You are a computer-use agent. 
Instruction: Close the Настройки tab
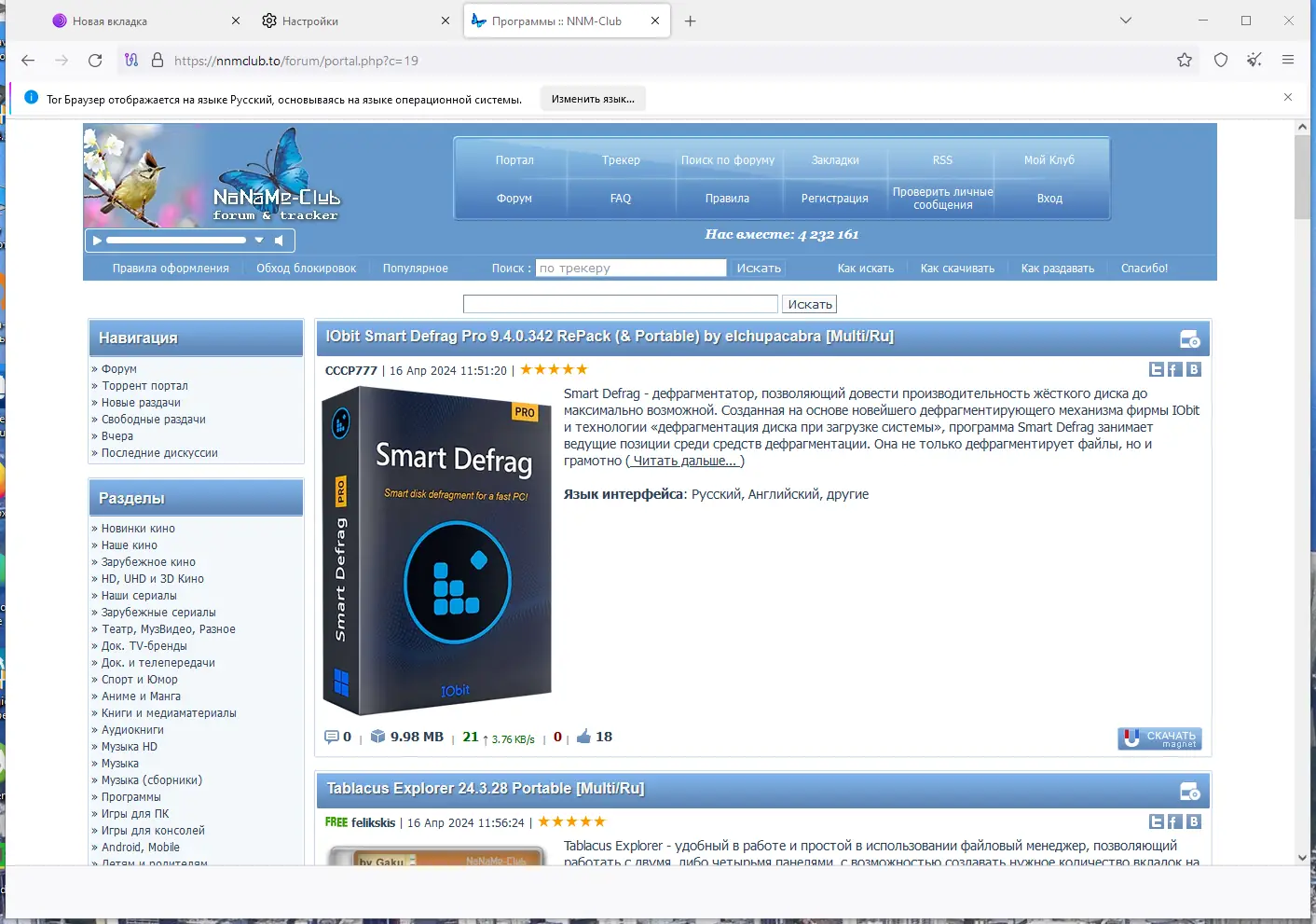446,21
